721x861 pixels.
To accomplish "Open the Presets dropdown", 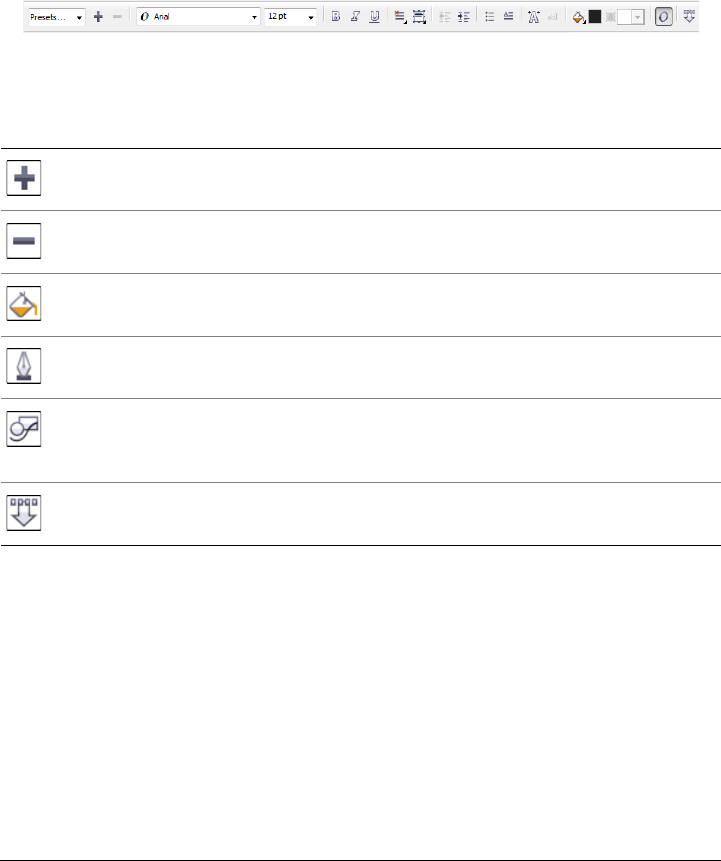I will pyautogui.click(x=56, y=17).
